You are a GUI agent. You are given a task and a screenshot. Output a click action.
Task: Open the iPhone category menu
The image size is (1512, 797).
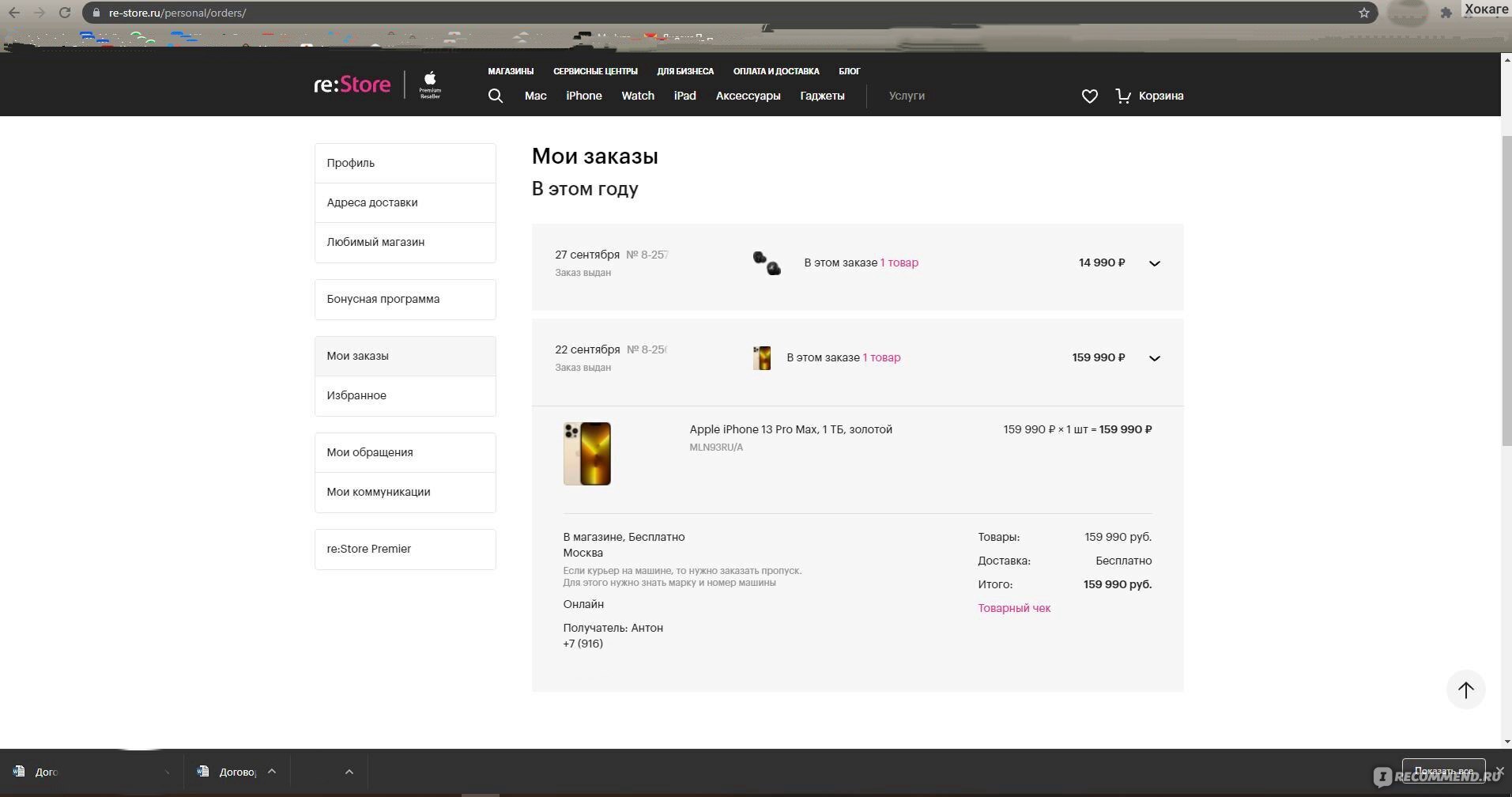pos(583,96)
